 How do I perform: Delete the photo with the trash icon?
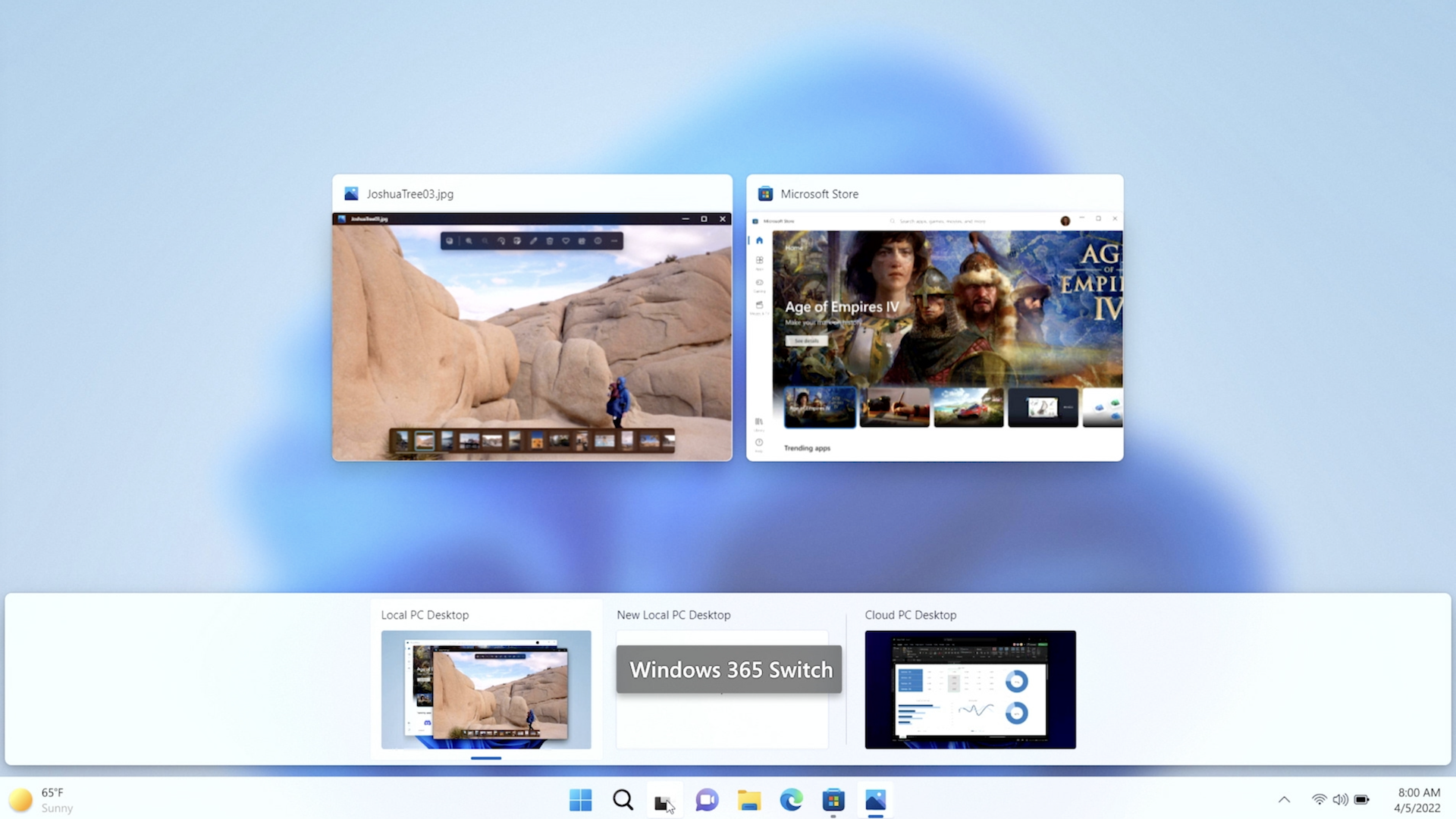[550, 241]
